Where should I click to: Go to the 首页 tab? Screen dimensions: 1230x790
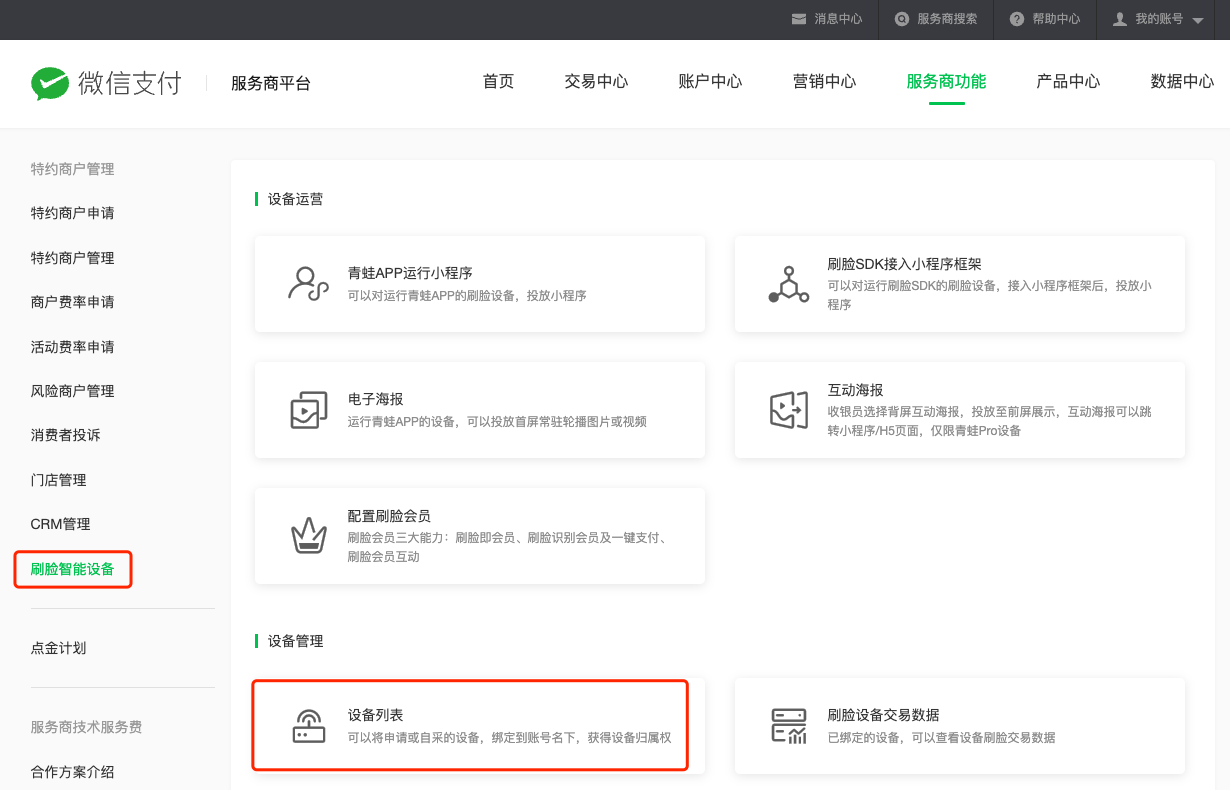(x=498, y=82)
